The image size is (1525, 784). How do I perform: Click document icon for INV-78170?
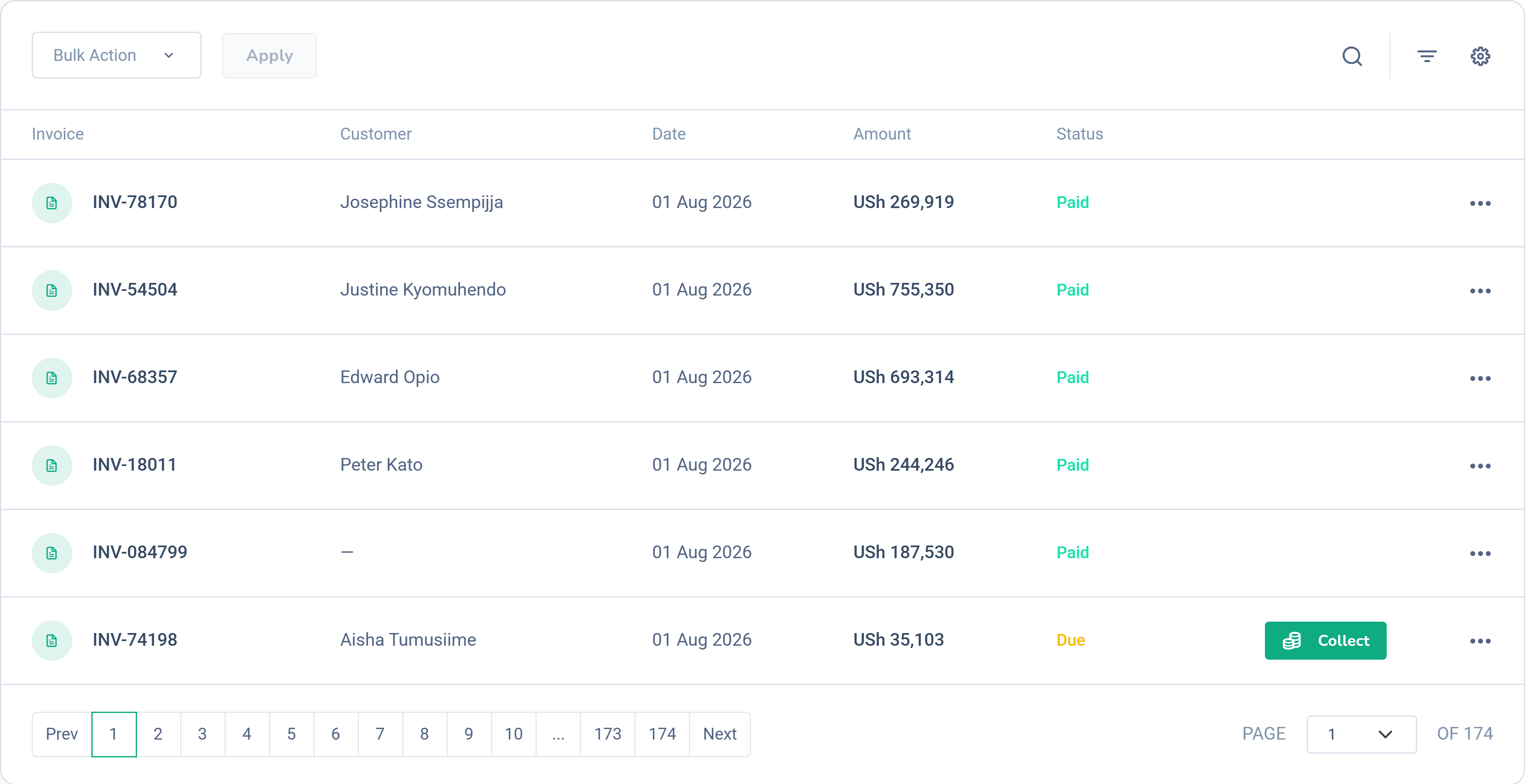click(52, 203)
